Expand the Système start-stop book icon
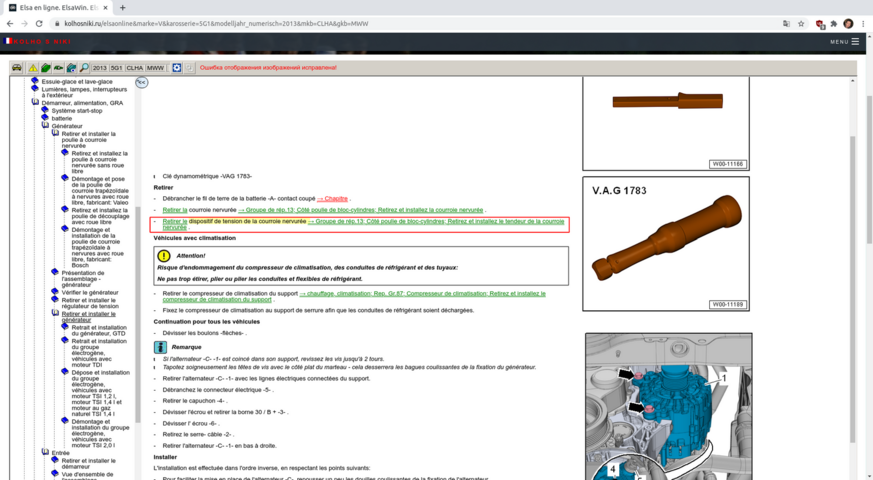Screen dimensions: 873x480 point(45,110)
